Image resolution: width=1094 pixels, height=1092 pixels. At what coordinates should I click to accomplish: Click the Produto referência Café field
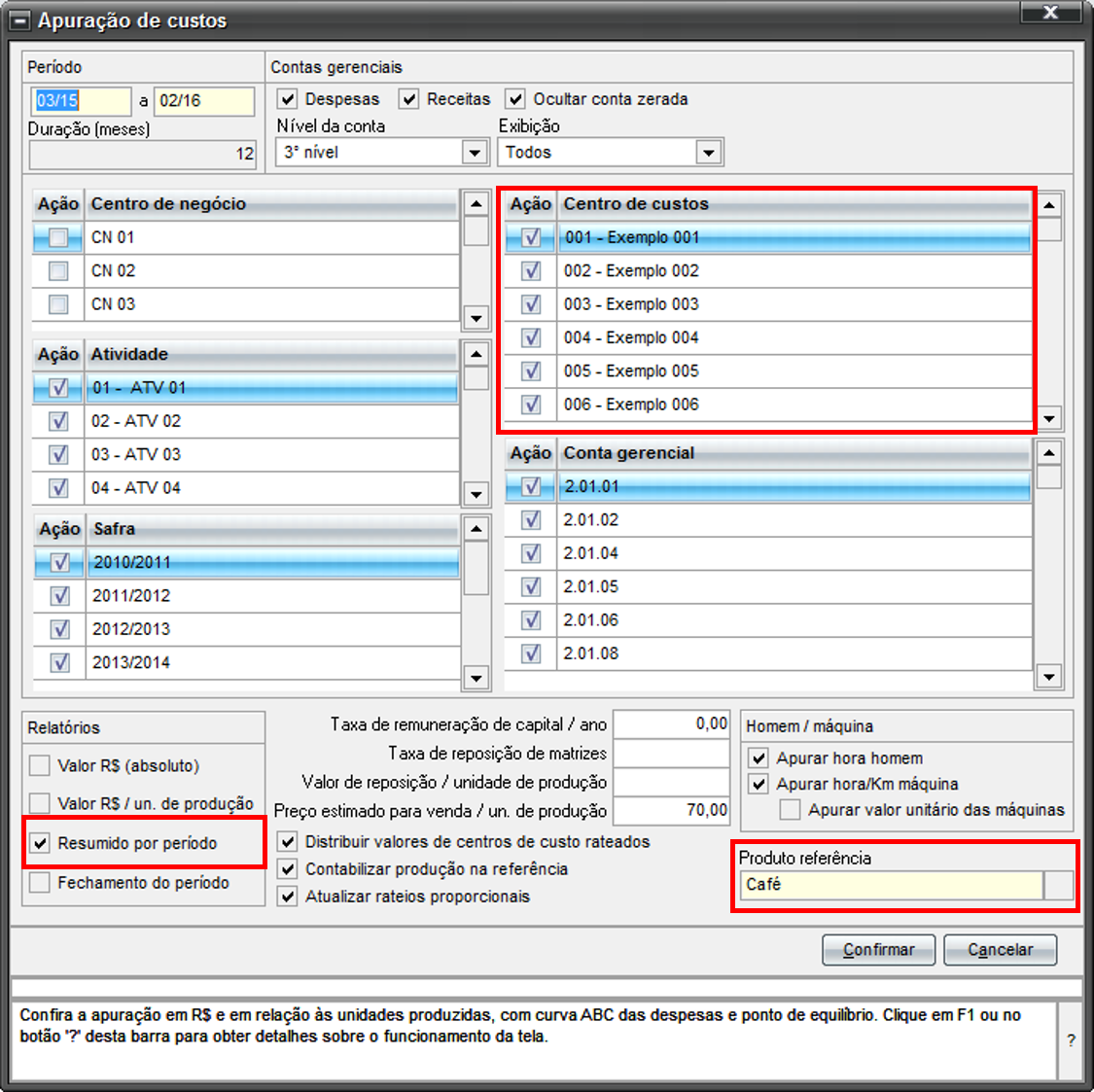tap(892, 885)
